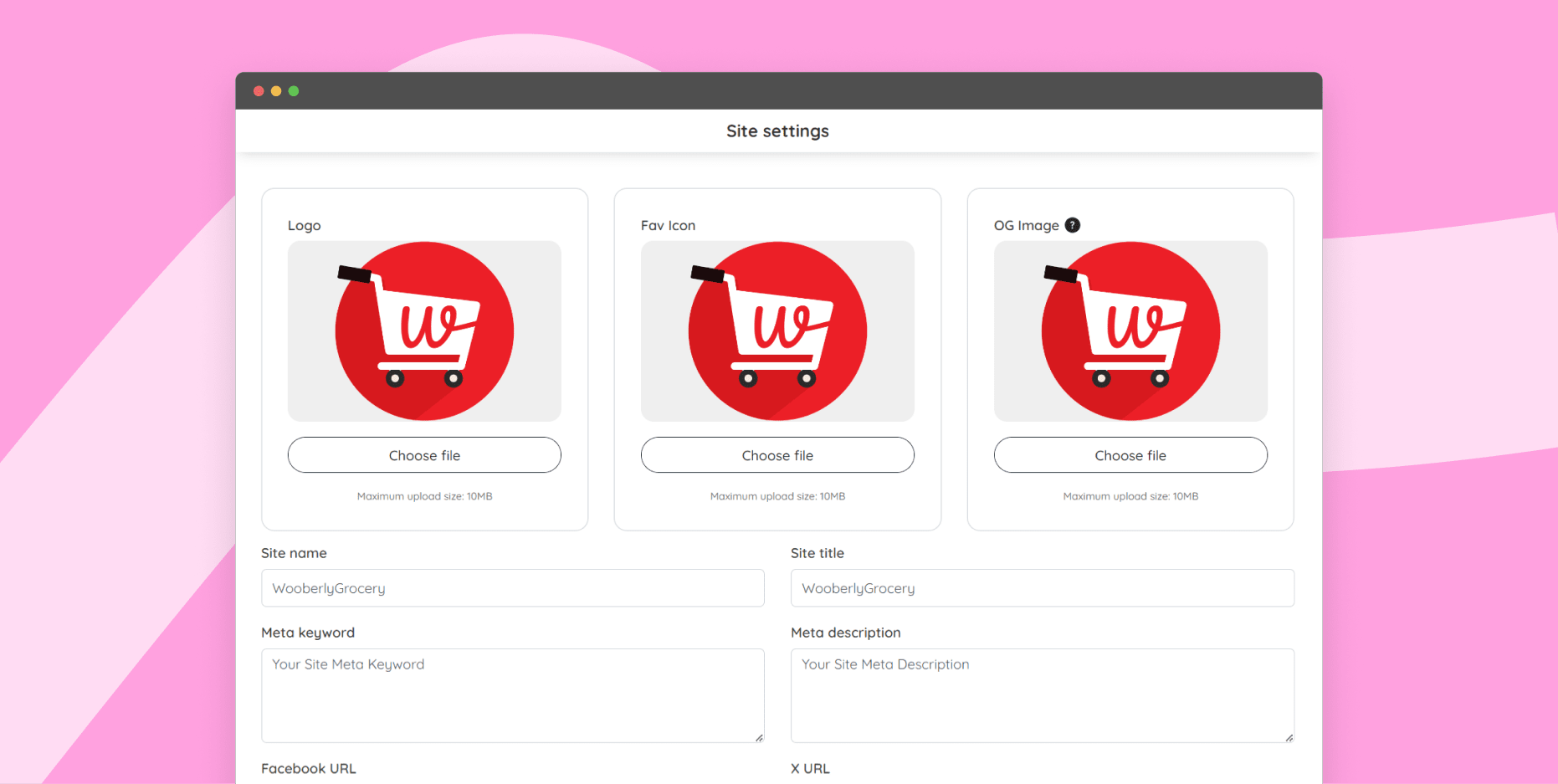
Task: Focus the Site name input field
Action: [x=513, y=588]
